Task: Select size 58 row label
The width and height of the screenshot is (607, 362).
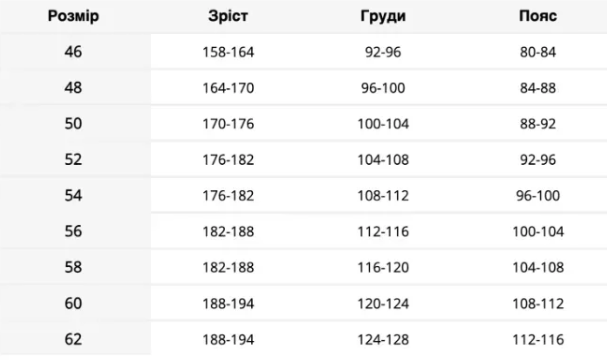Action: (x=73, y=267)
